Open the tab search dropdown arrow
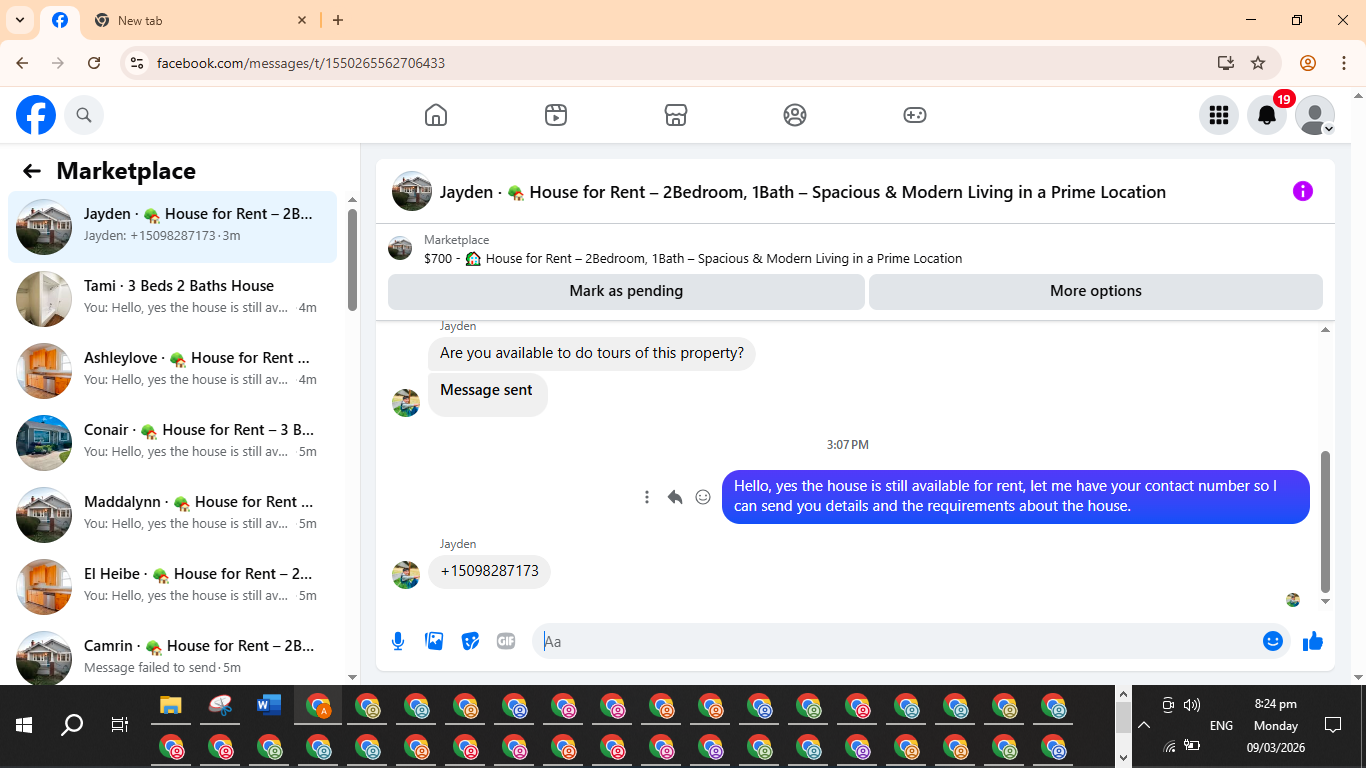The height and width of the screenshot is (768, 1366). [20, 20]
